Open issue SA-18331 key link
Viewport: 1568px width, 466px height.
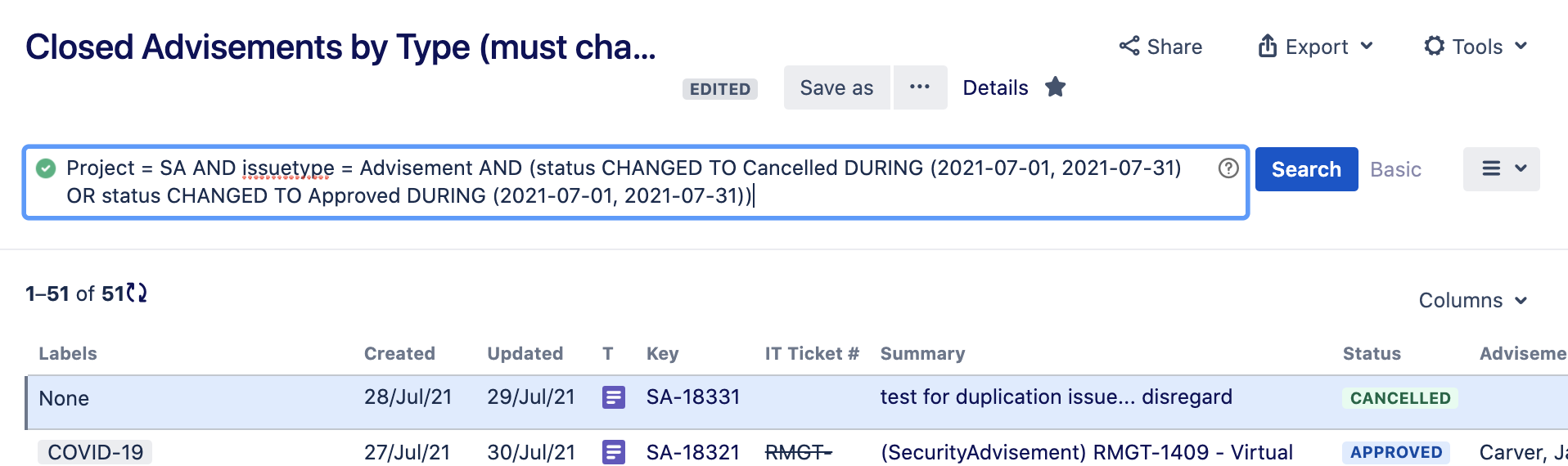pyautogui.click(x=693, y=397)
